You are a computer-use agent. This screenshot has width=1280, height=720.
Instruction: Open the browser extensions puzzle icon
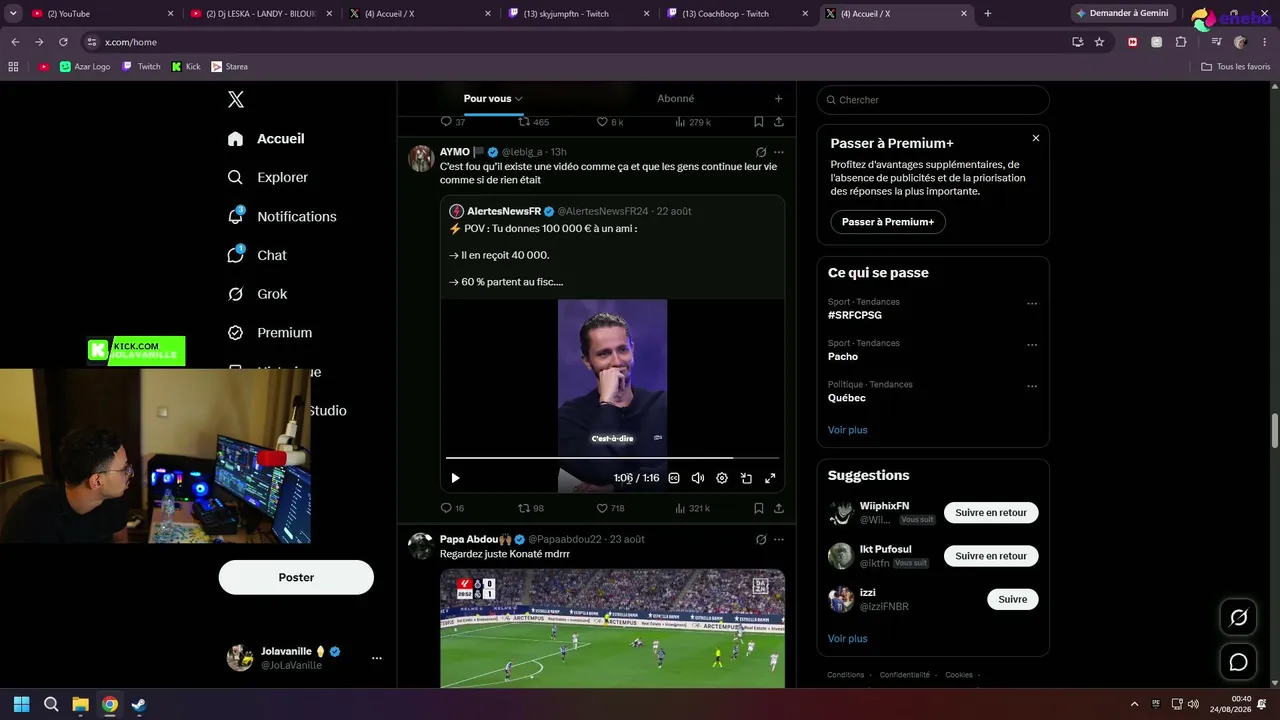point(1181,42)
